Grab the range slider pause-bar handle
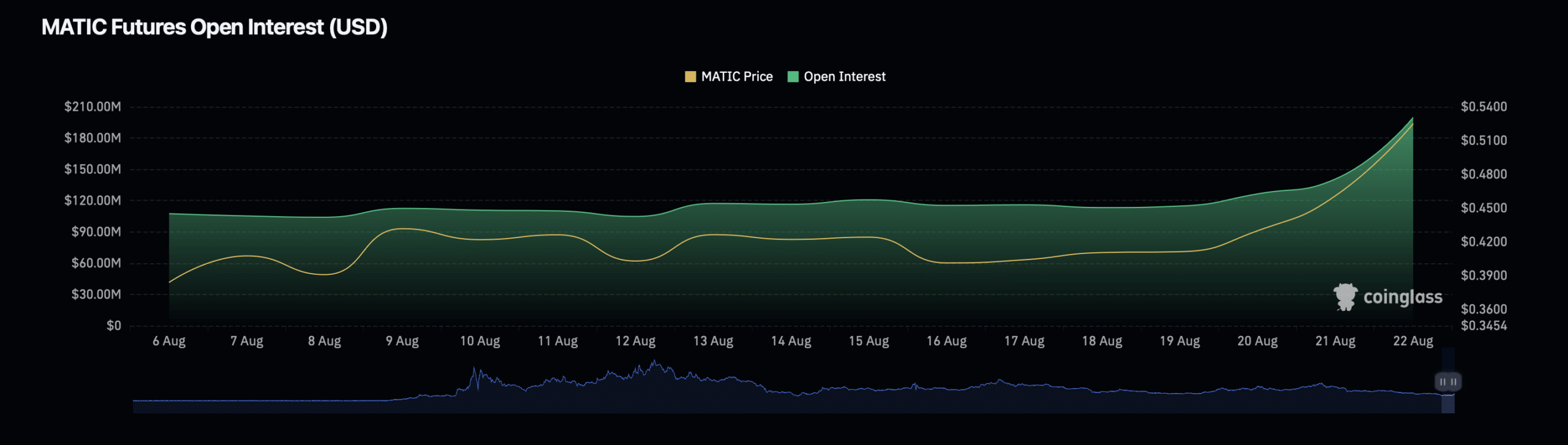1568x445 pixels. click(x=1448, y=381)
